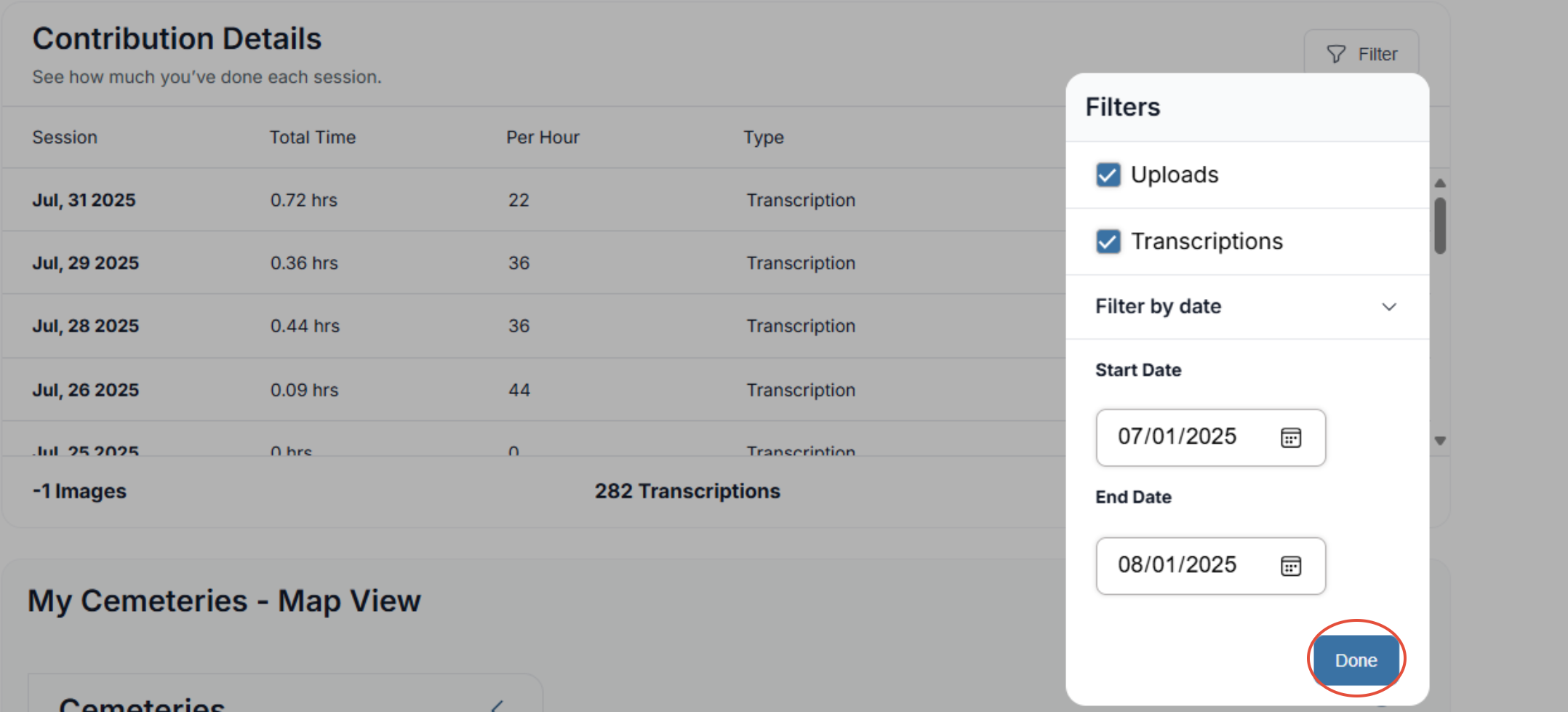Click the Filter by date label
Screen dimensions: 1568x712
tap(1158, 306)
